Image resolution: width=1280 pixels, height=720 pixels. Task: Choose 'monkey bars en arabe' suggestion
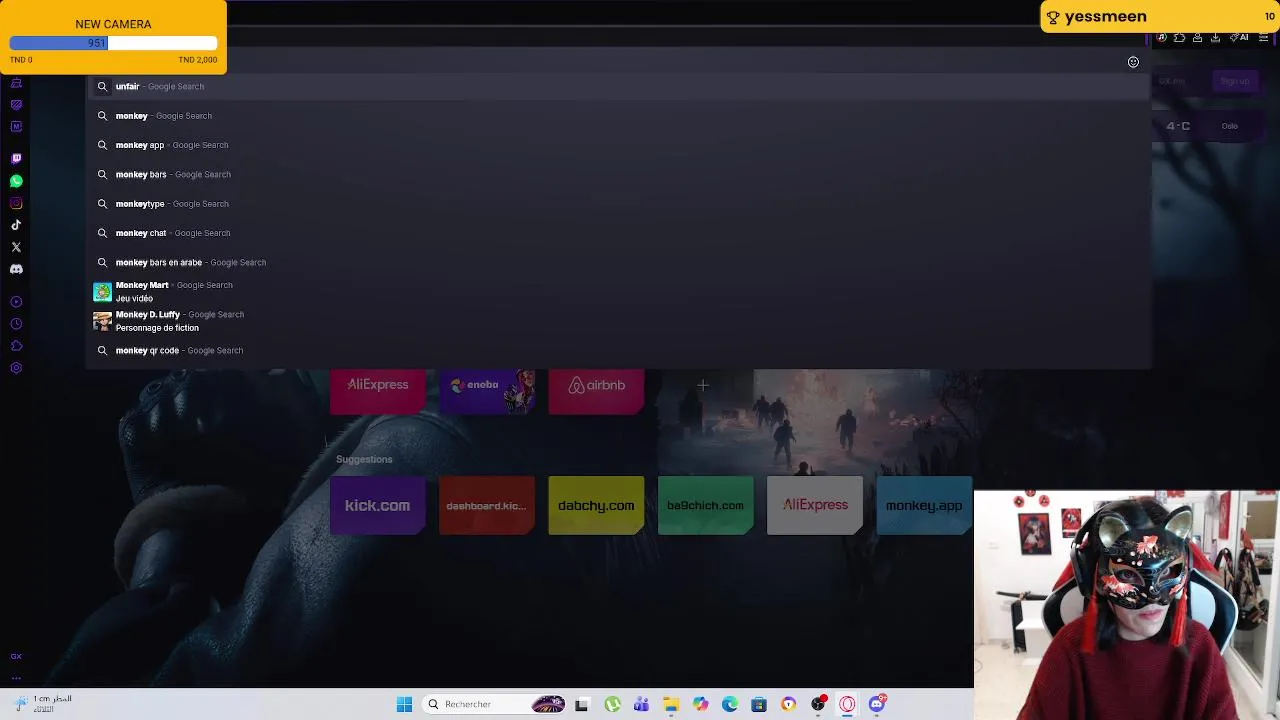[x=618, y=262]
